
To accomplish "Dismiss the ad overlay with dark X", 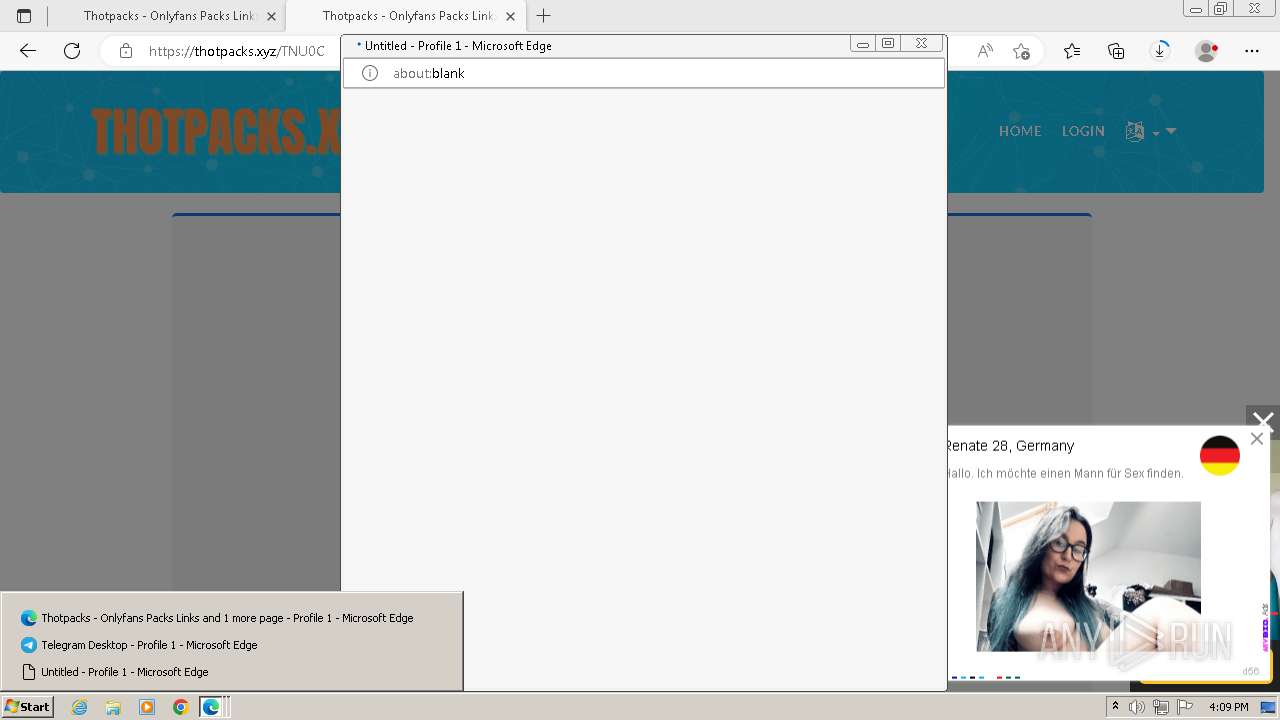I will coord(1263,421).
